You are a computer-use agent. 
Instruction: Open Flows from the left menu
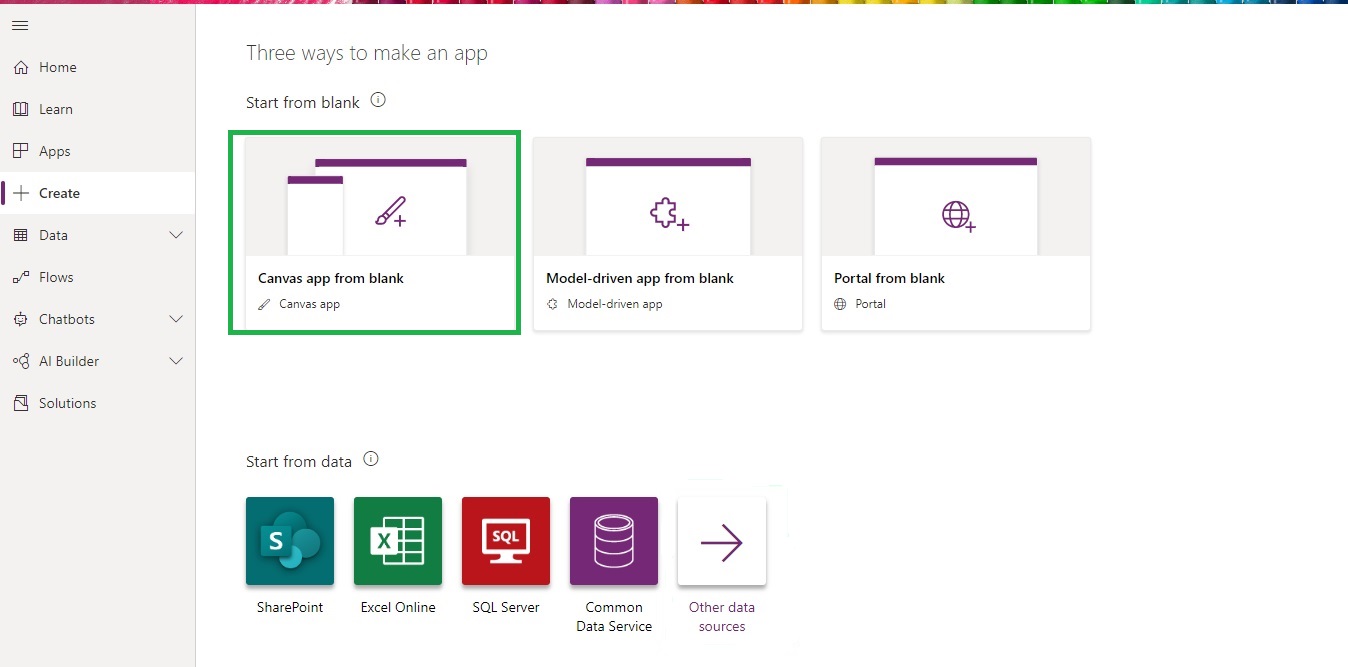pos(56,277)
